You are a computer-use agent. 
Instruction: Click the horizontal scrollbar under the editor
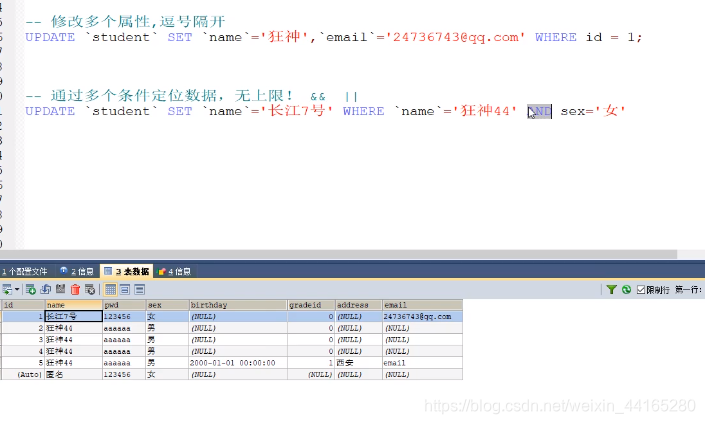(338, 254)
